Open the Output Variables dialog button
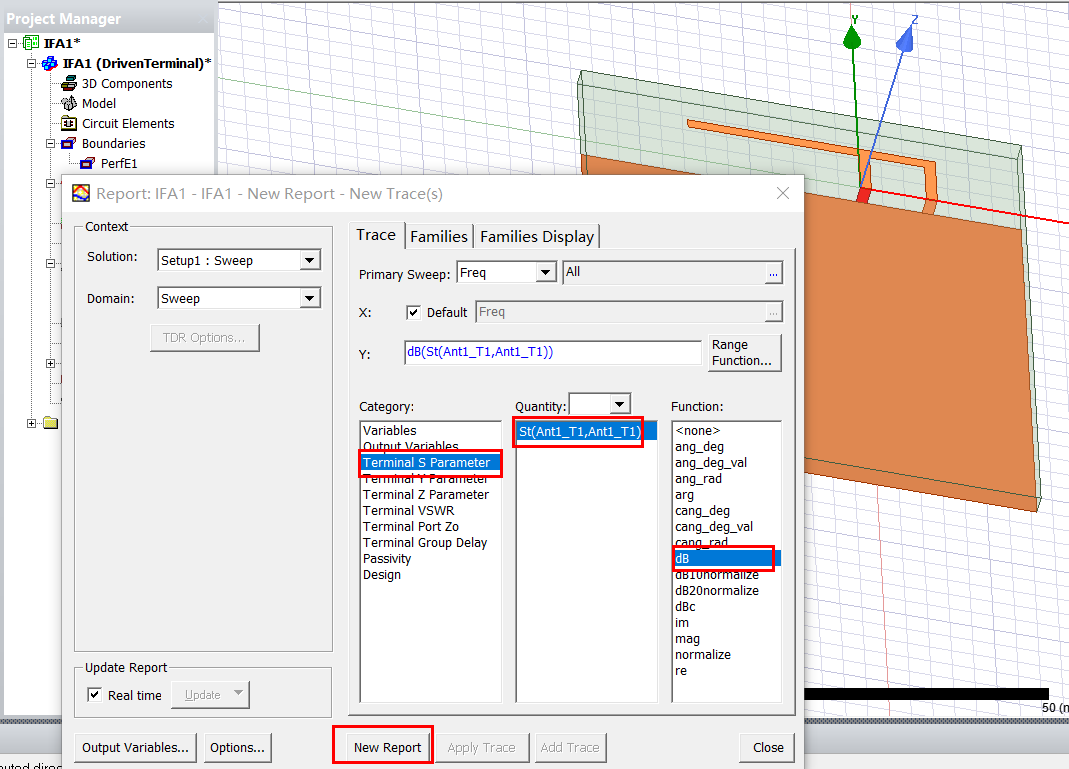This screenshot has height=769, width=1069. [x=135, y=747]
